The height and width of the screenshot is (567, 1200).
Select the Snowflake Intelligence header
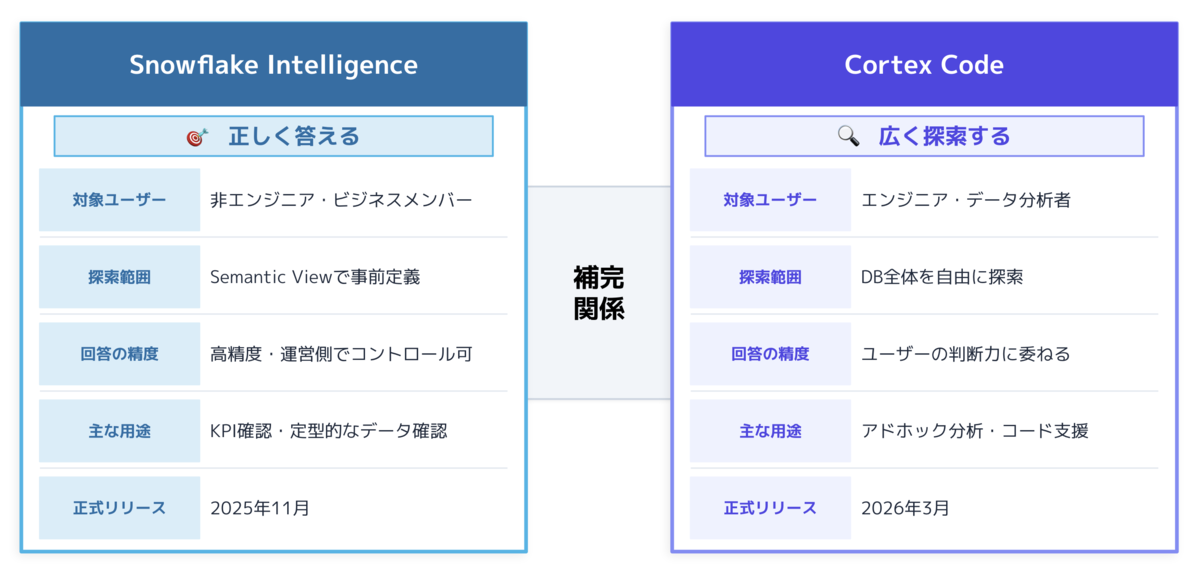273,65
